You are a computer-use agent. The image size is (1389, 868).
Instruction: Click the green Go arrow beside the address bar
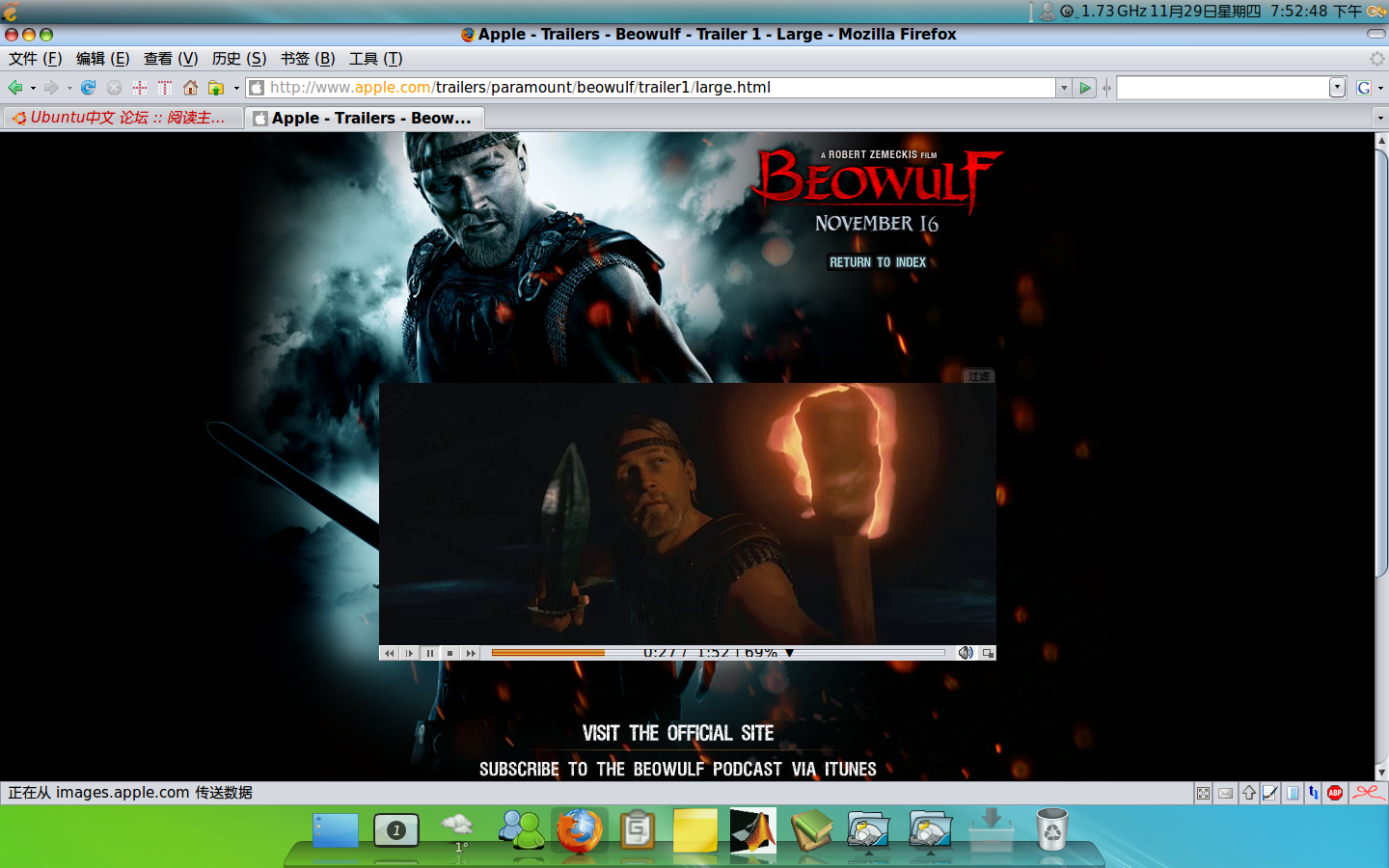1085,88
